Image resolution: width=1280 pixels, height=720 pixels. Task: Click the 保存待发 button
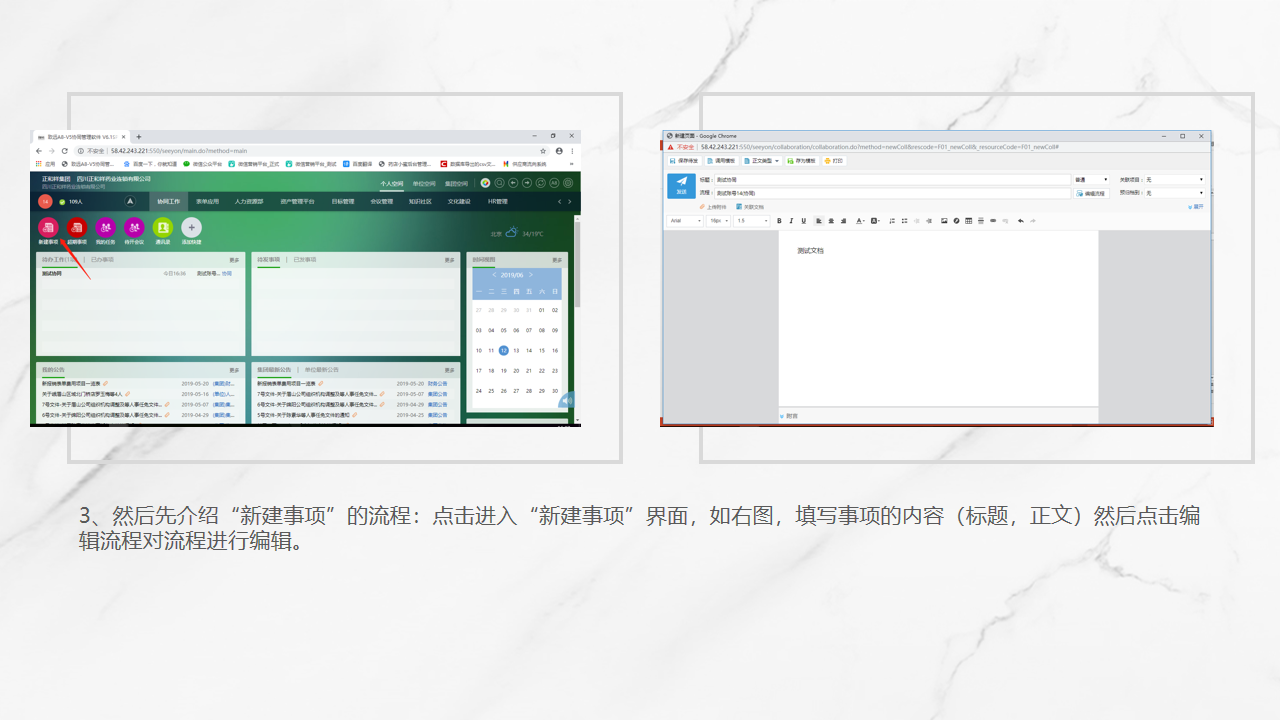tap(684, 160)
